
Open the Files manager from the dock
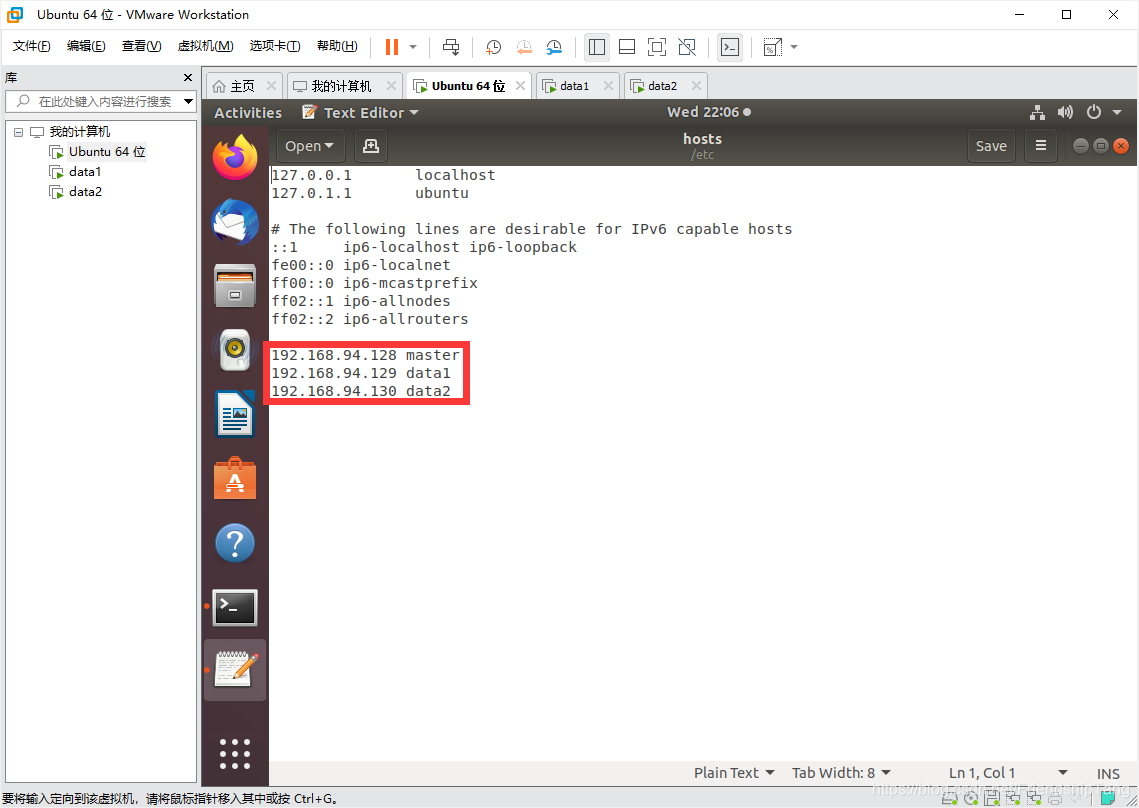pos(235,286)
